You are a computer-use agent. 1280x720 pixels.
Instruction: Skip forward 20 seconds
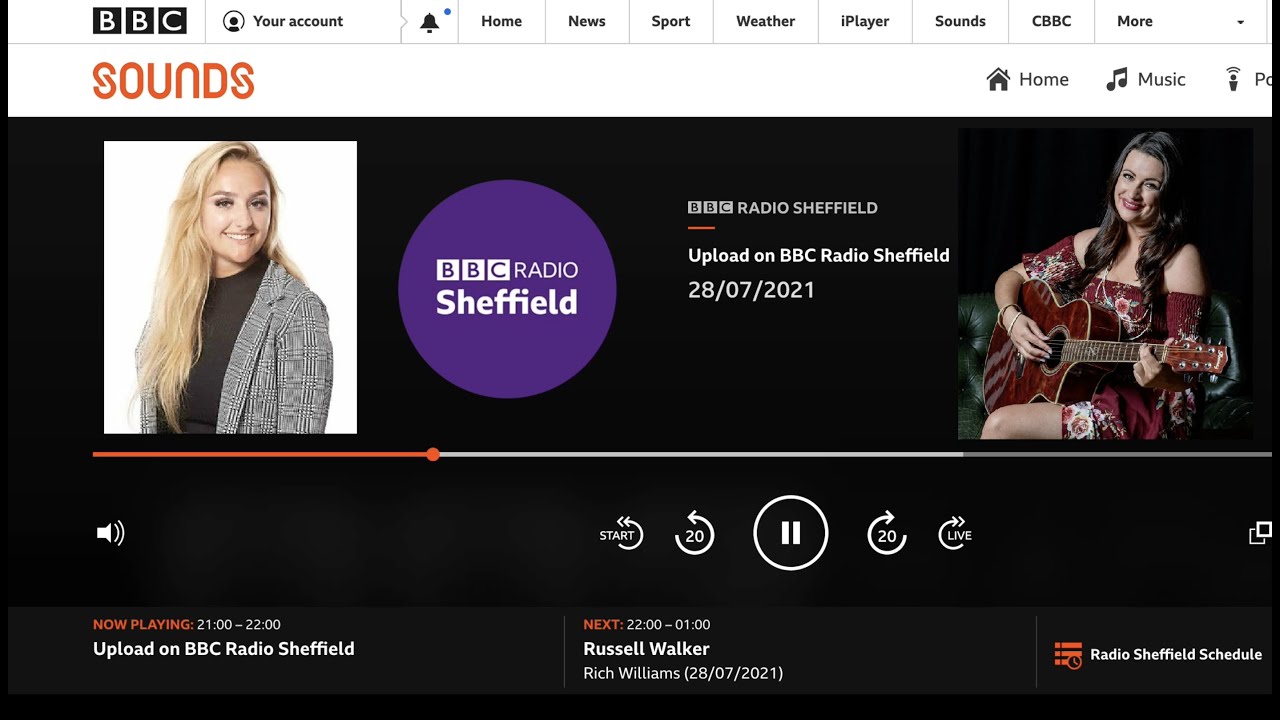[887, 533]
